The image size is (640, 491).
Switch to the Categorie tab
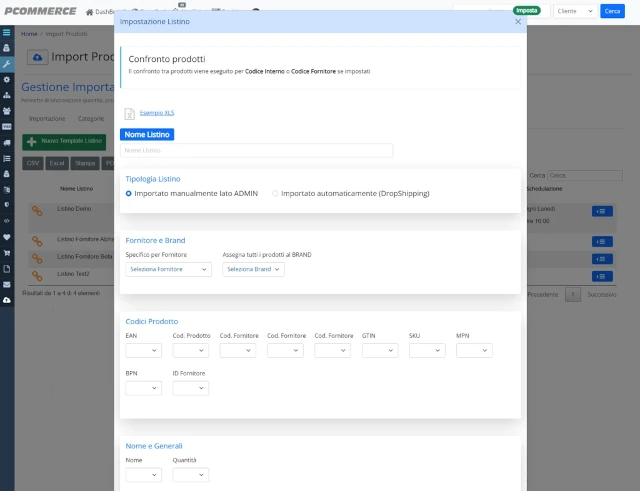pyautogui.click(x=91, y=119)
